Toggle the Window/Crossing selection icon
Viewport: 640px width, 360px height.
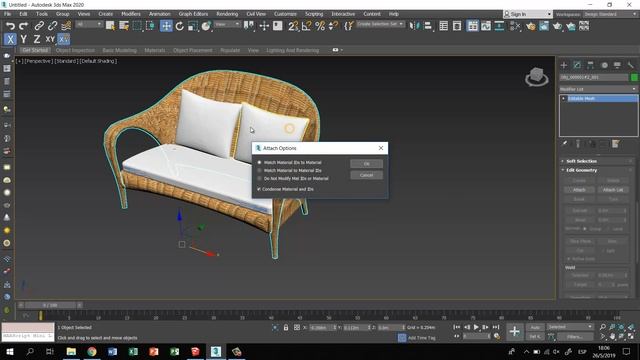click(x=151, y=26)
